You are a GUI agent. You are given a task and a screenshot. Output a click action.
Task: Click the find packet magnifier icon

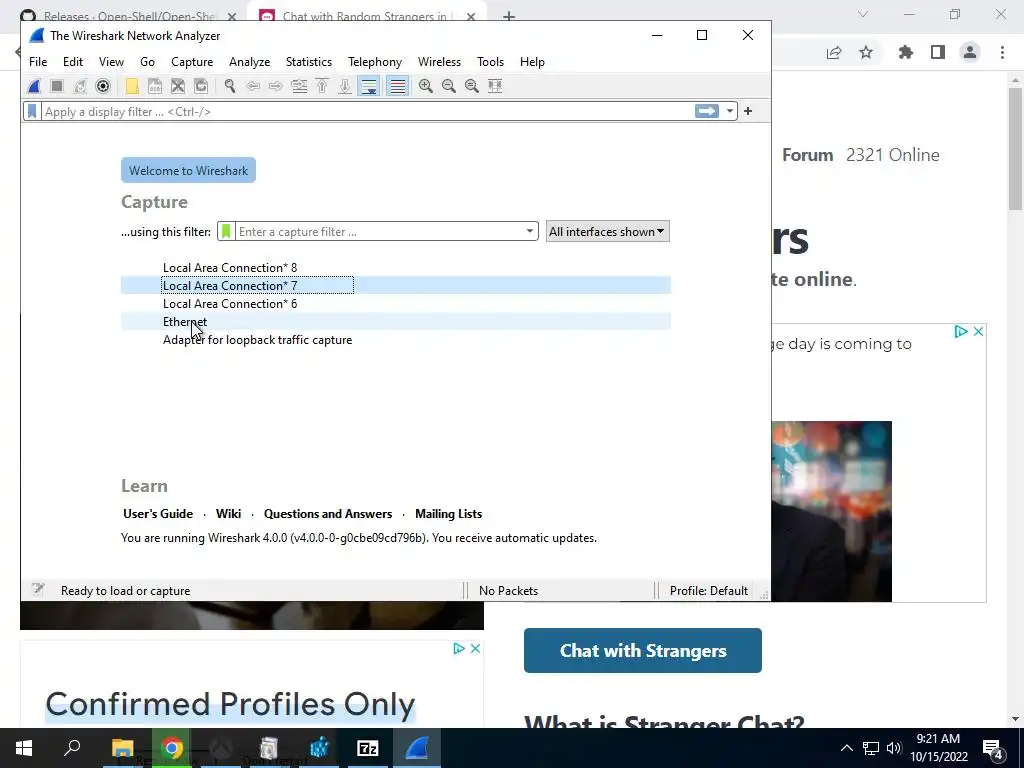pyautogui.click(x=229, y=86)
